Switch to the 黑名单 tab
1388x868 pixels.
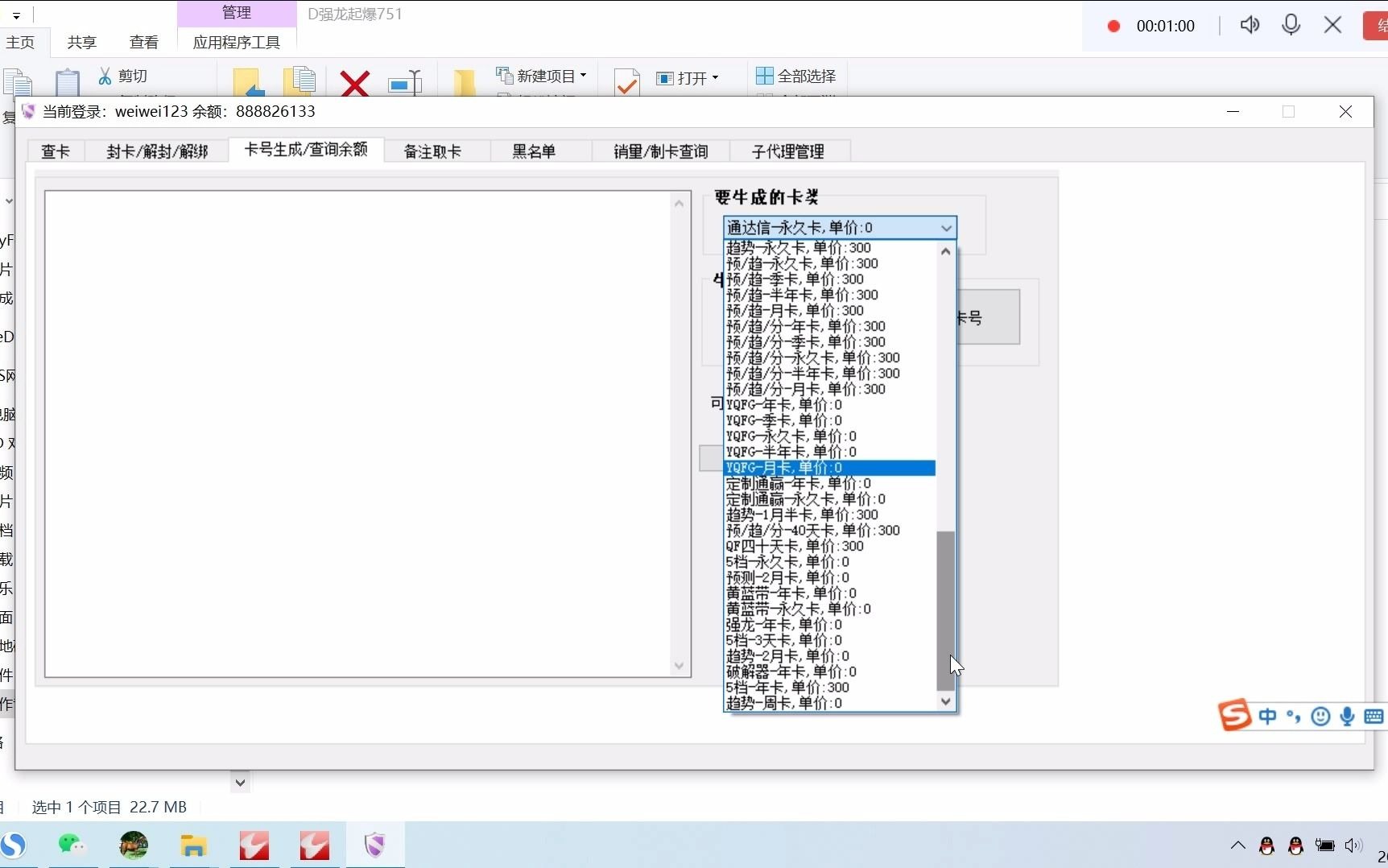tap(535, 151)
